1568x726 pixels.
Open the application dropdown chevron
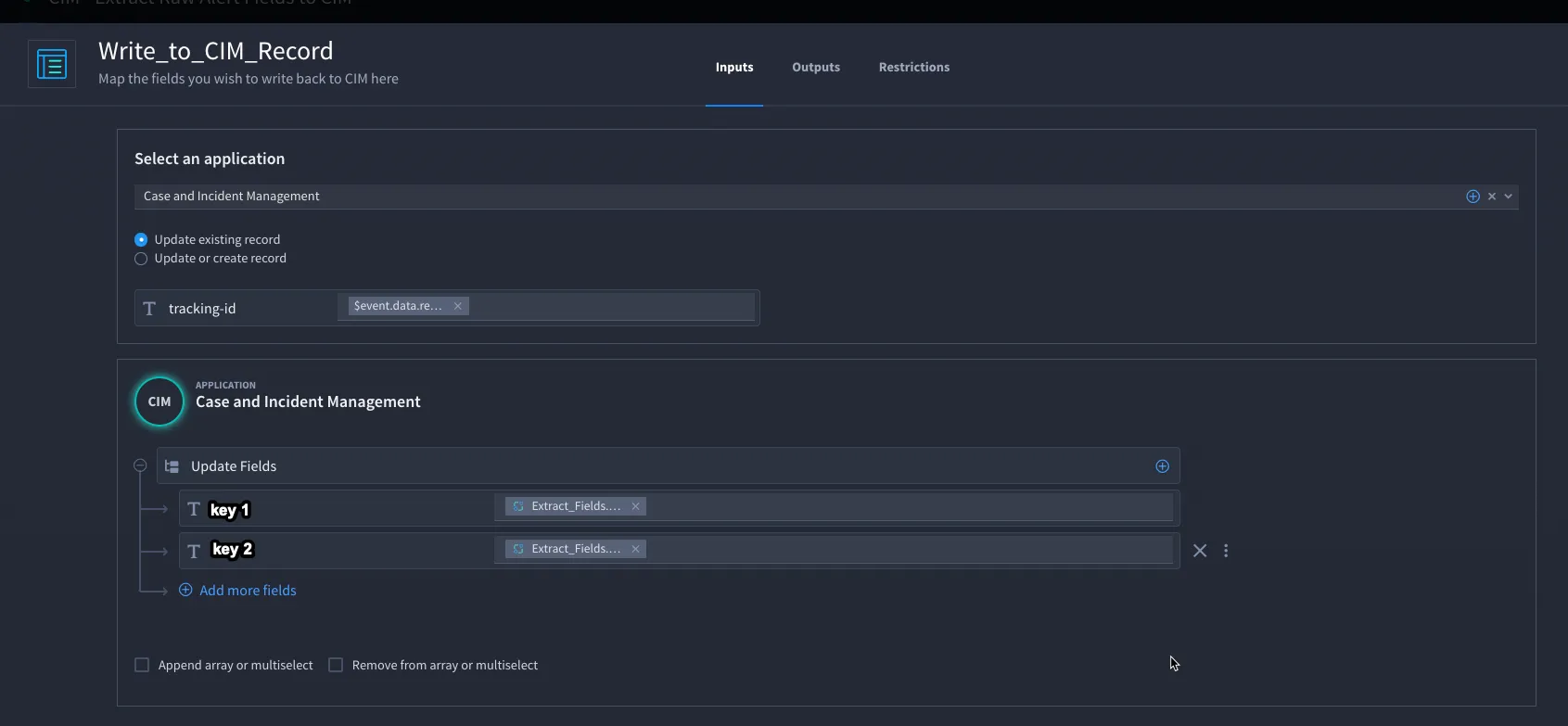pyautogui.click(x=1509, y=197)
